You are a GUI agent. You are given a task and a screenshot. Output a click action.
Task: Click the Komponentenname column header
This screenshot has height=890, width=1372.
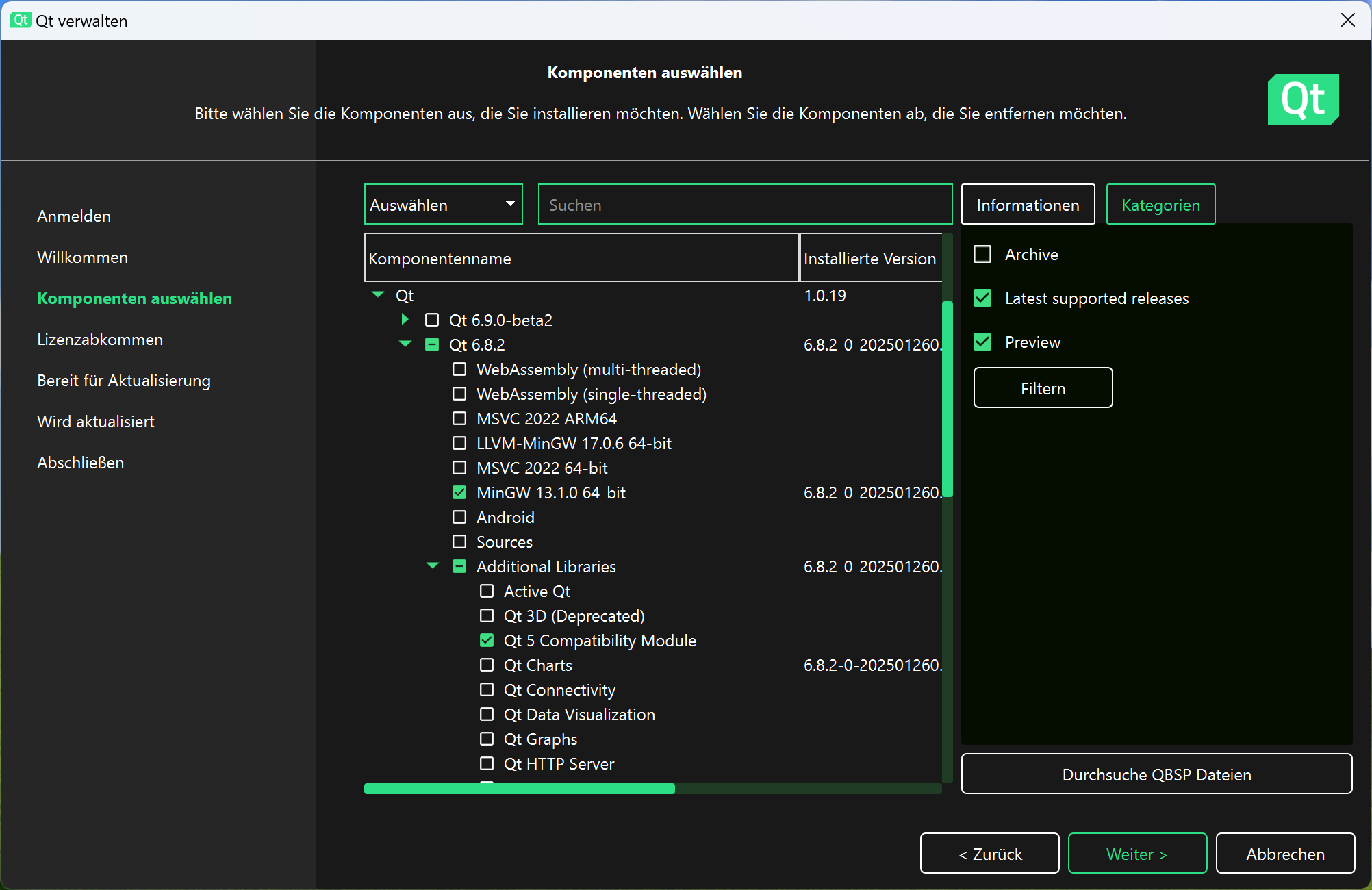point(582,258)
